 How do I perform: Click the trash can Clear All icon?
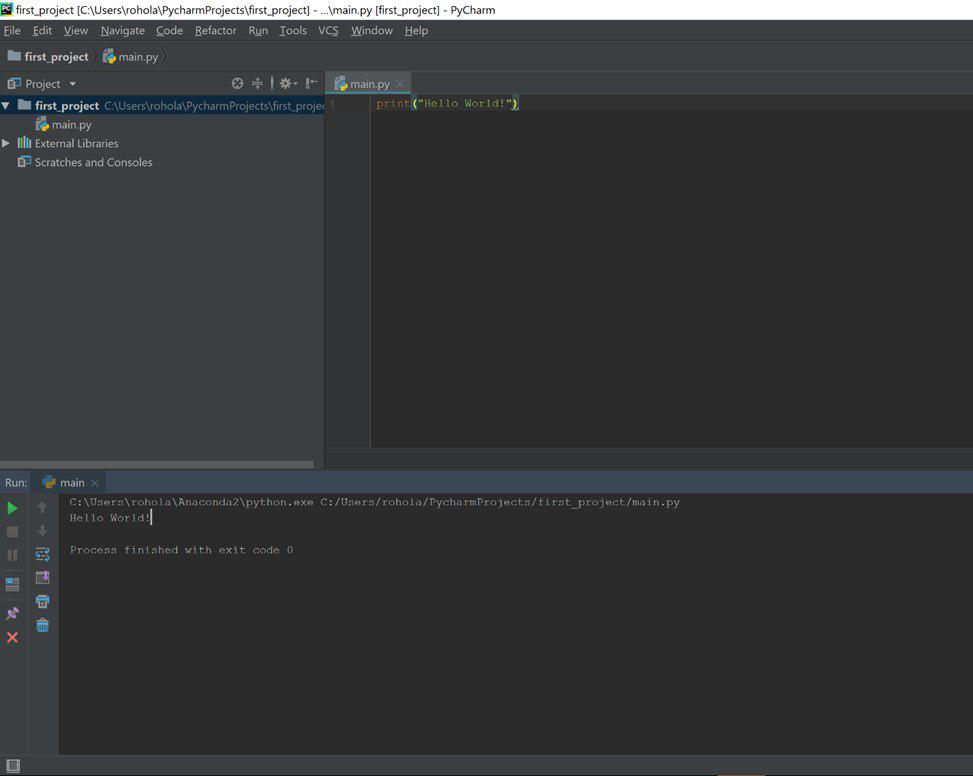tap(42, 625)
